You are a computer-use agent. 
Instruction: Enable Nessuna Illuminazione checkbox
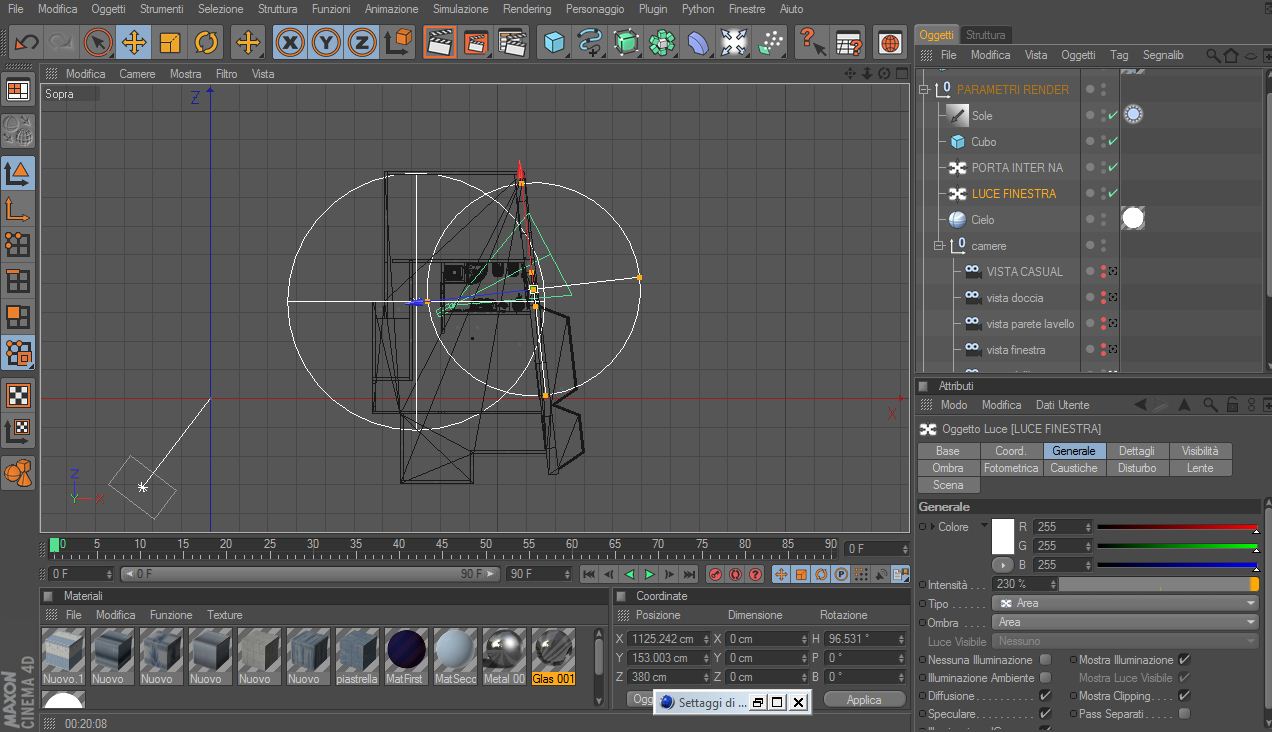[1045, 660]
